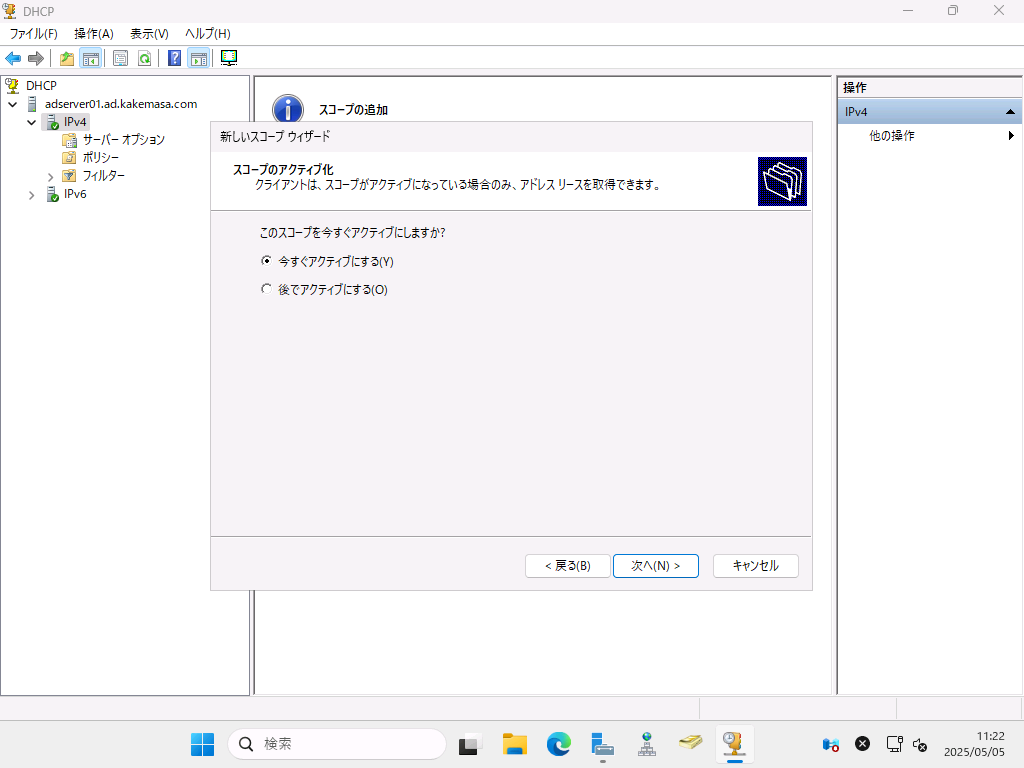The height and width of the screenshot is (768, 1024).
Task: Click the < 戻る(B) button
Action: tap(568, 566)
